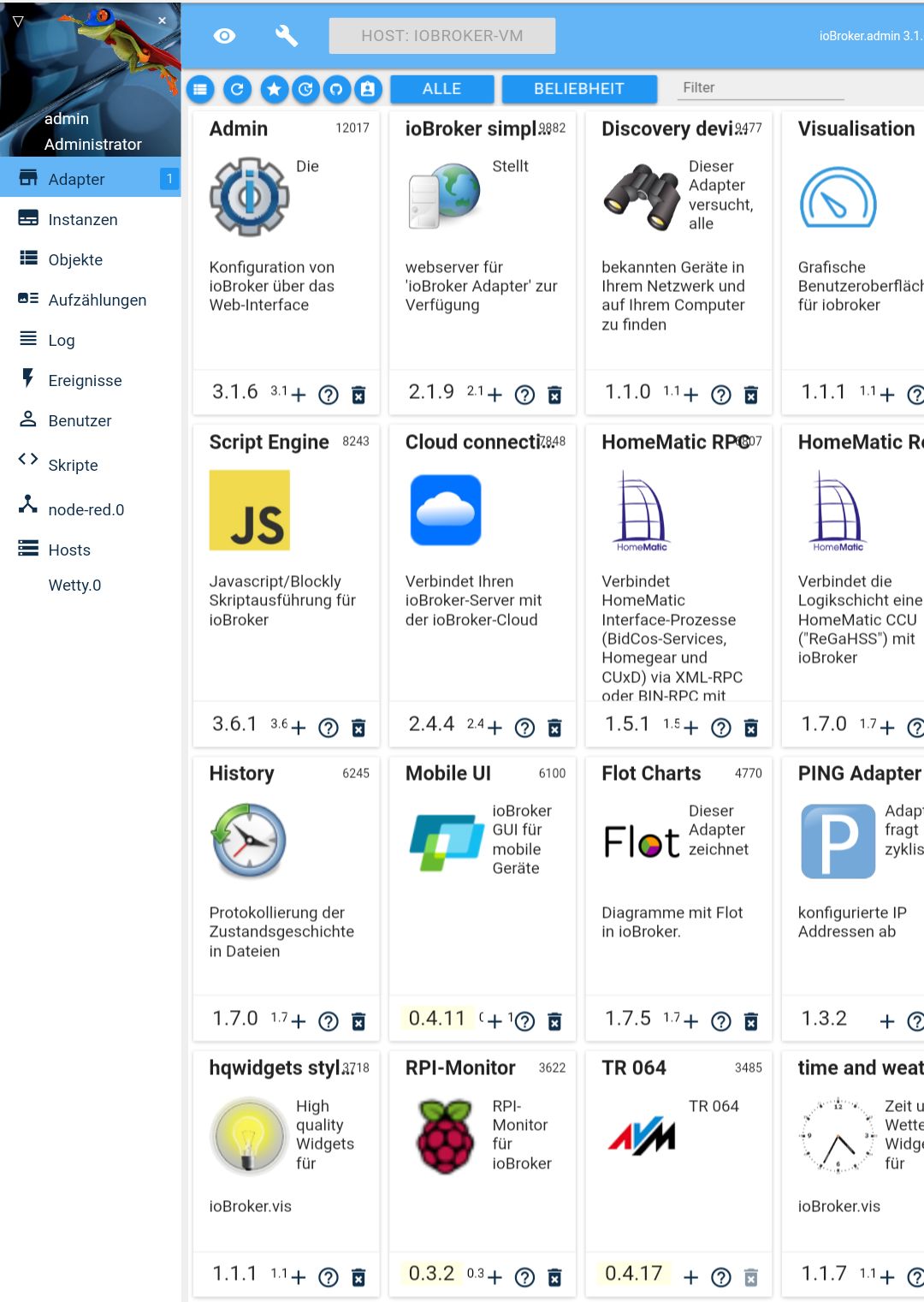This screenshot has height=1302, width=924.
Task: Open Benutzer in the sidebar
Action: [91, 420]
